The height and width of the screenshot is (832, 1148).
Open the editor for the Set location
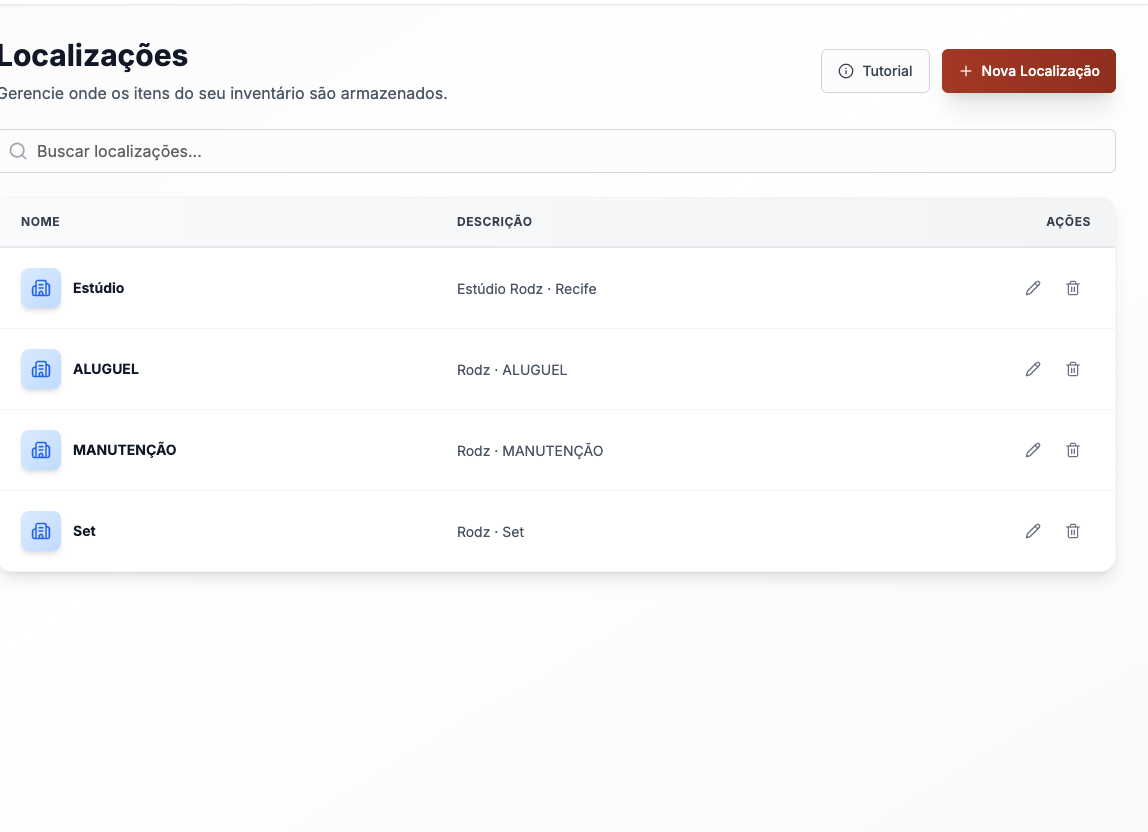(1032, 531)
